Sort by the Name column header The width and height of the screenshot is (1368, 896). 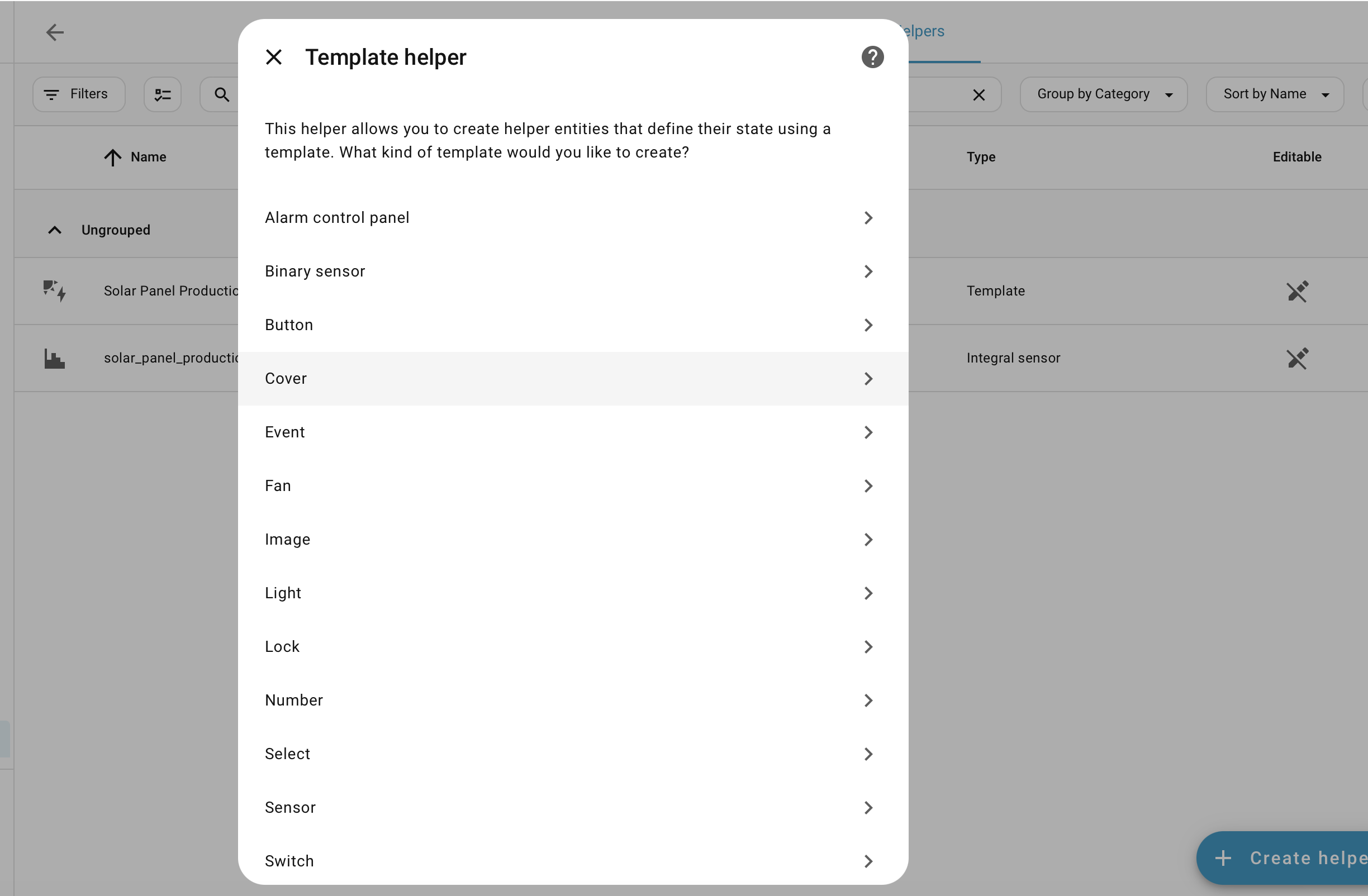pos(148,157)
